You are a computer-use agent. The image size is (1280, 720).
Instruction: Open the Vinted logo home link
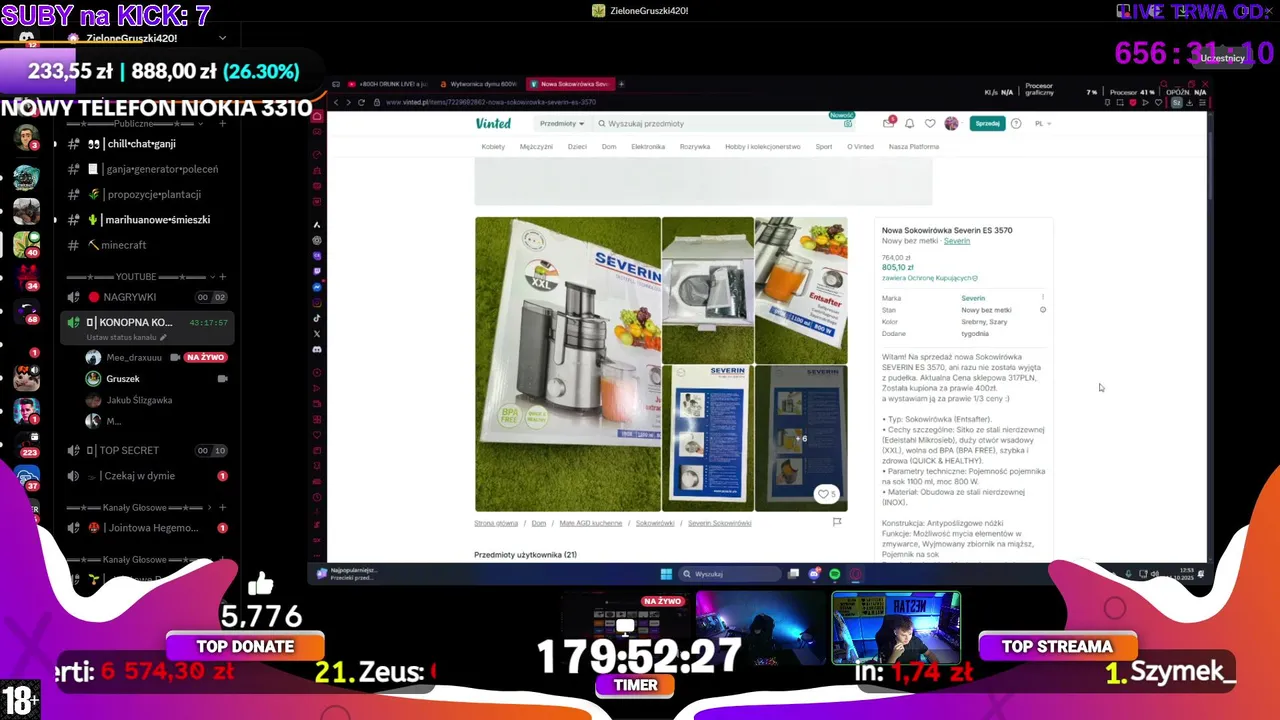[493, 123]
